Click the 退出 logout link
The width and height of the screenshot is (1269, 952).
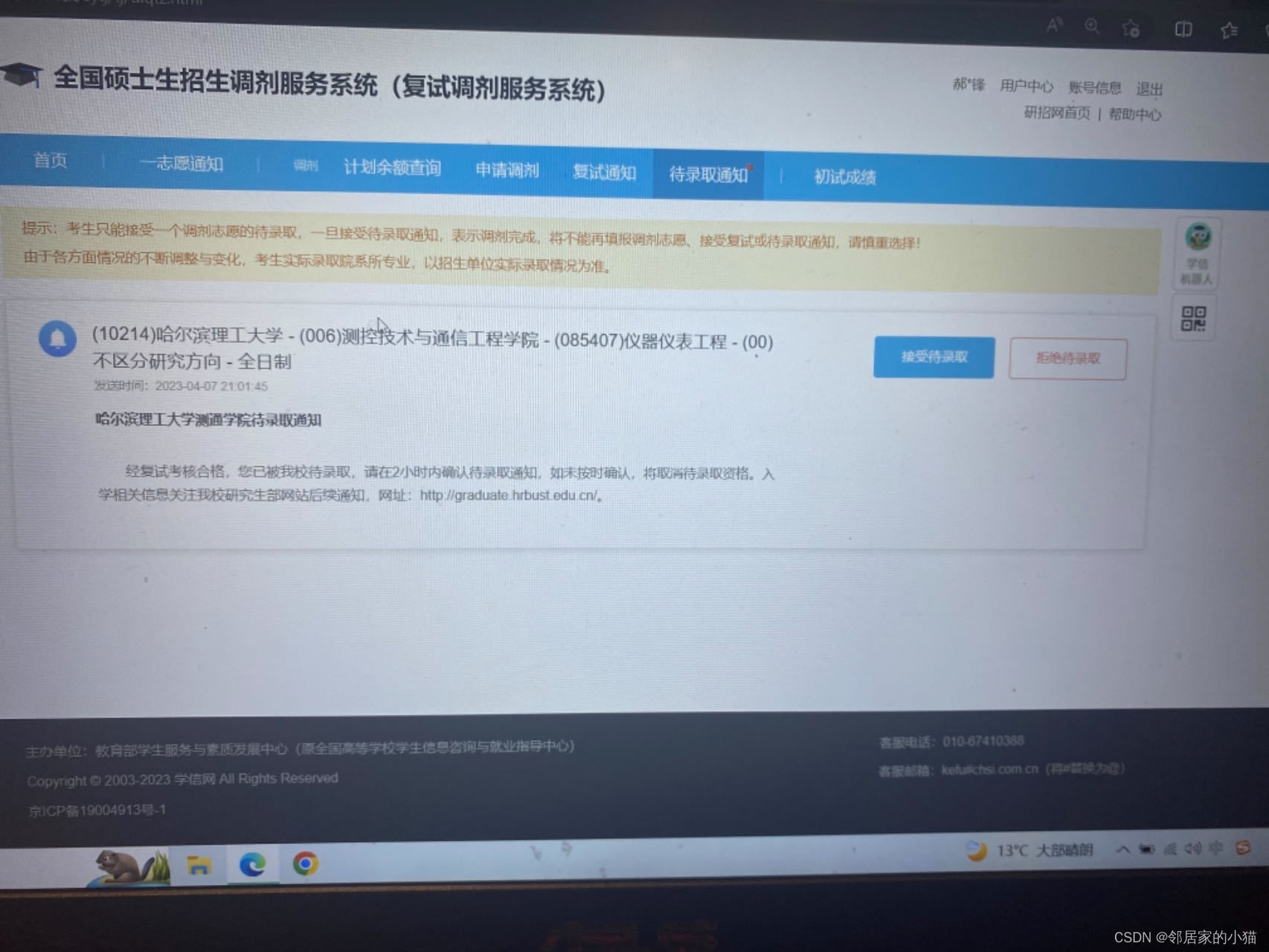point(1148,89)
